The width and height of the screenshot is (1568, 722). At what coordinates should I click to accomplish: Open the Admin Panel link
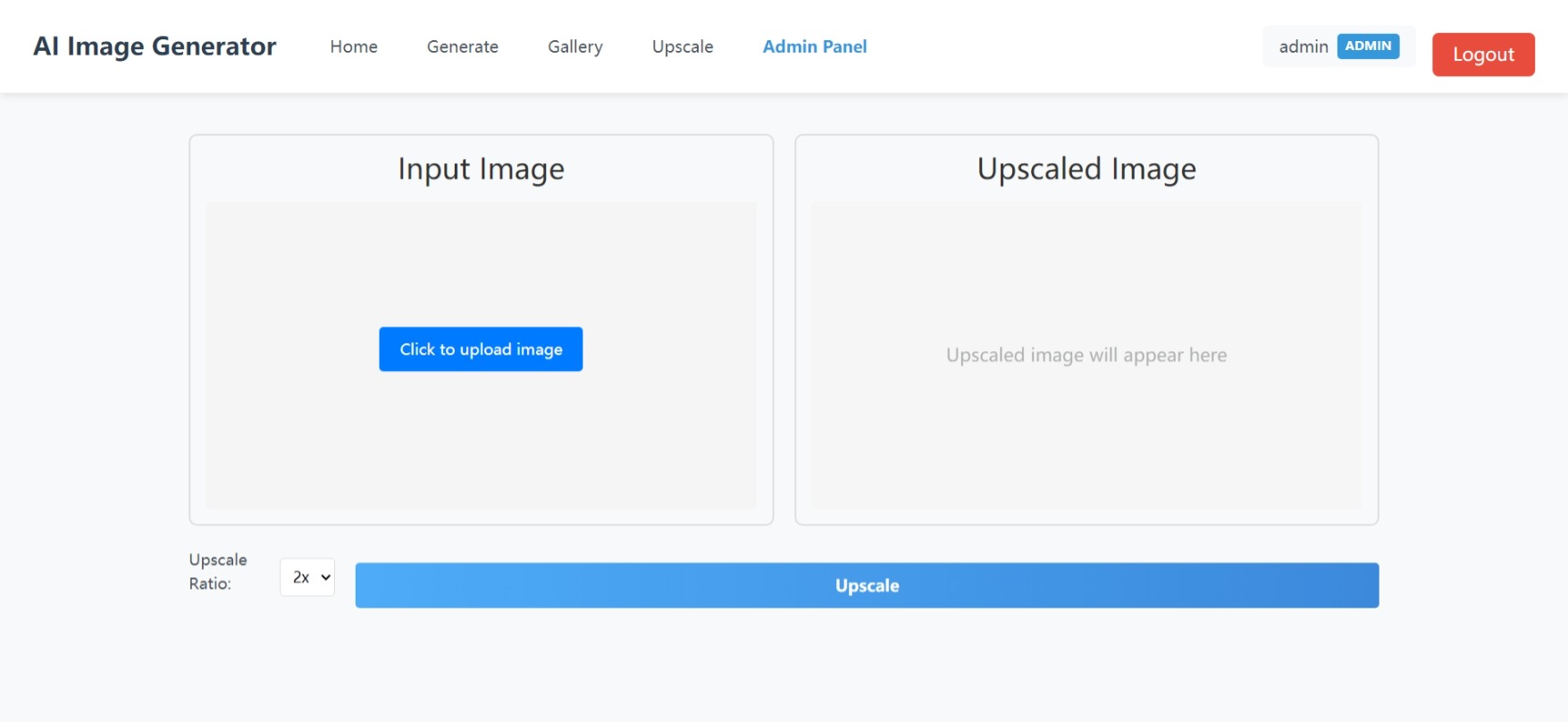(x=814, y=46)
